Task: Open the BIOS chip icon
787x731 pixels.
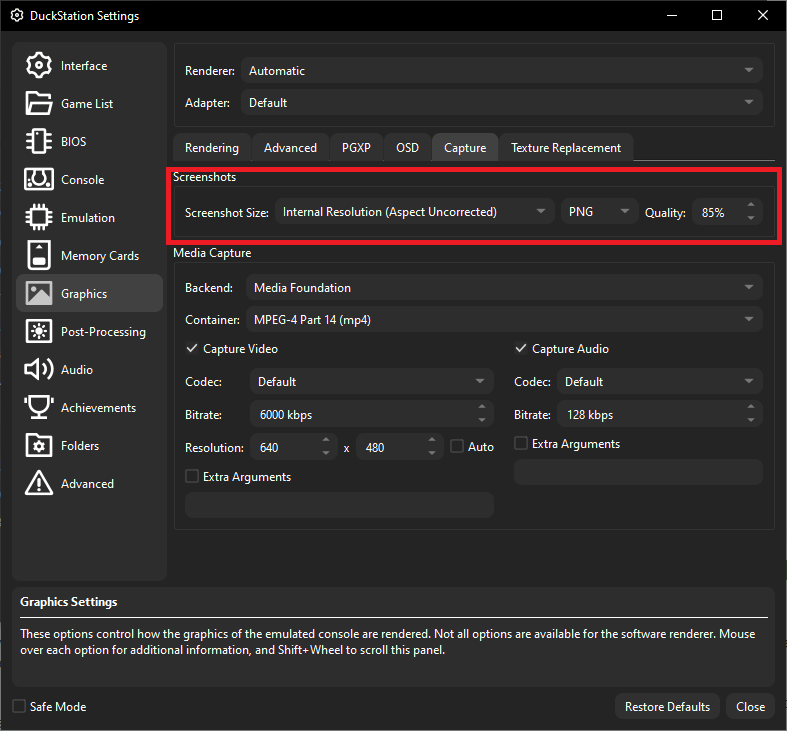Action: click(39, 141)
